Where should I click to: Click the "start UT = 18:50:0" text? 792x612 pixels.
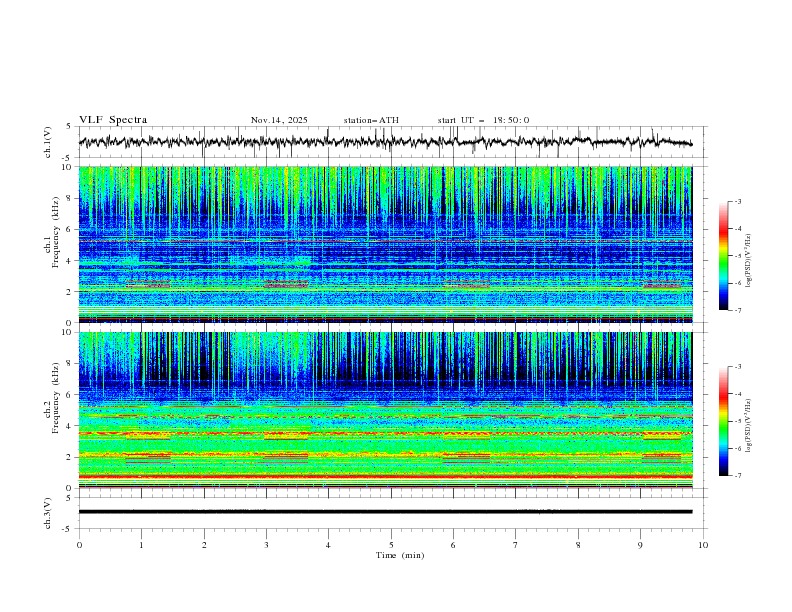point(483,120)
